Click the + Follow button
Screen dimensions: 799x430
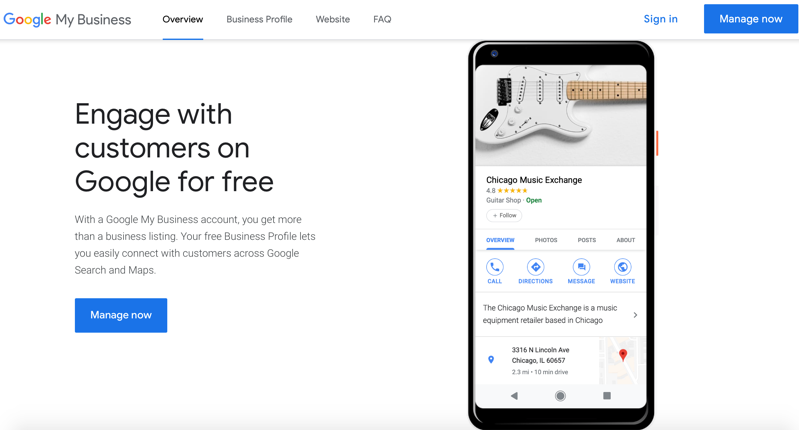tap(504, 216)
